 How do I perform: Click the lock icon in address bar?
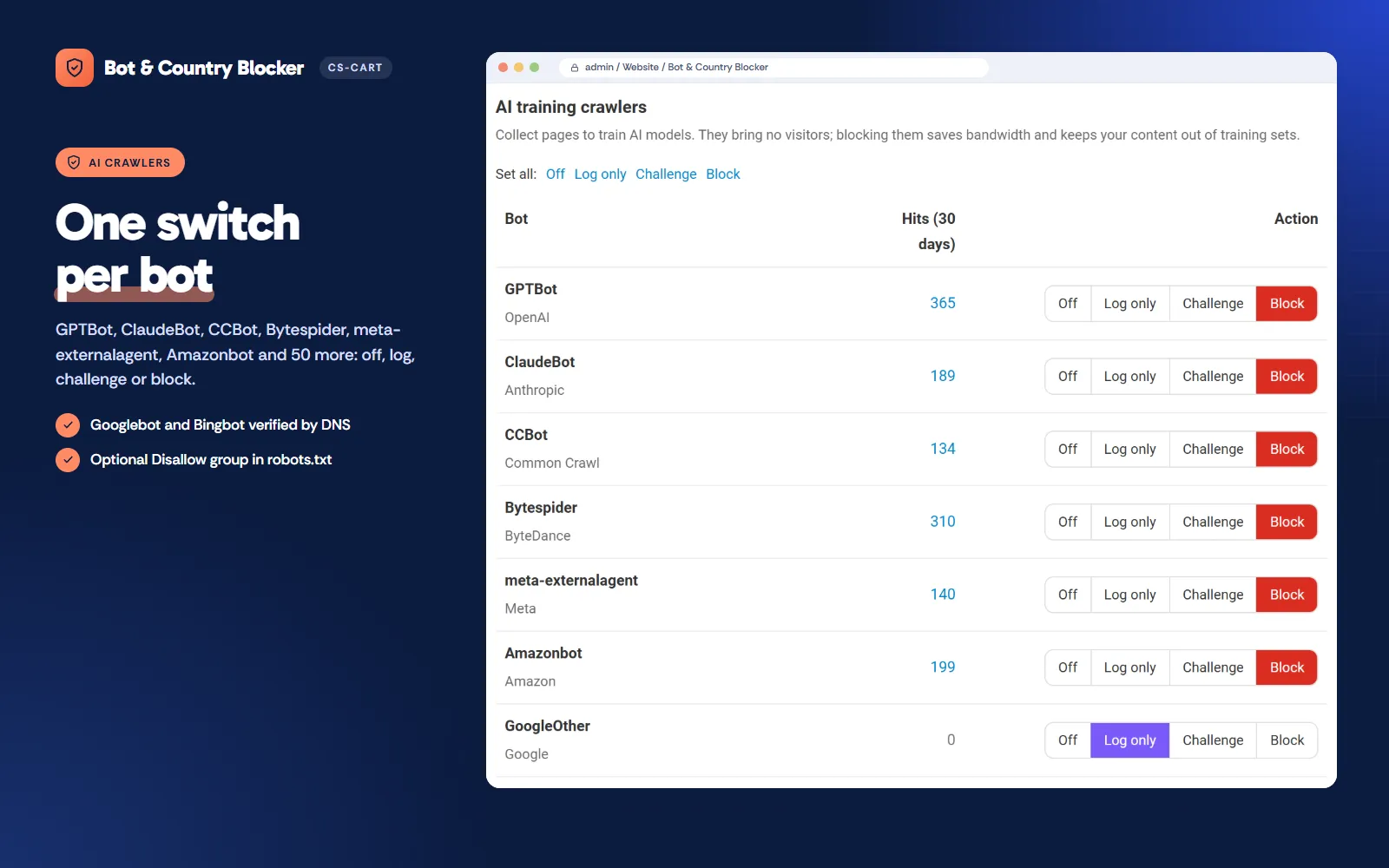(x=575, y=68)
